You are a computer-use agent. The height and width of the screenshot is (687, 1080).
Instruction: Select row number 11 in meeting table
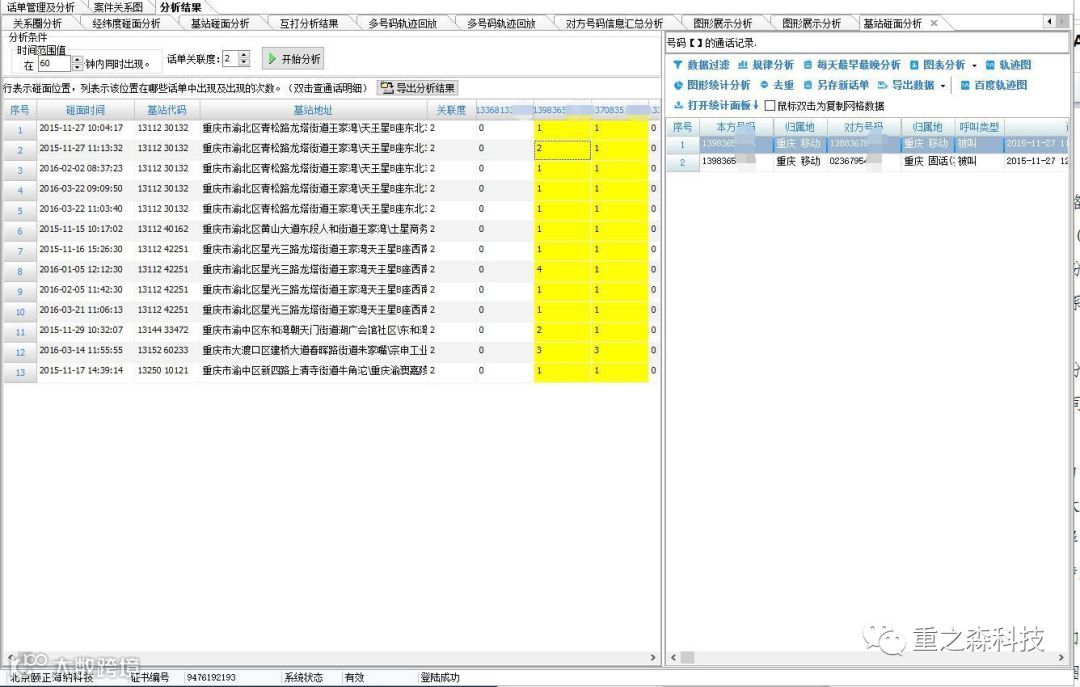pyautogui.click(x=20, y=331)
